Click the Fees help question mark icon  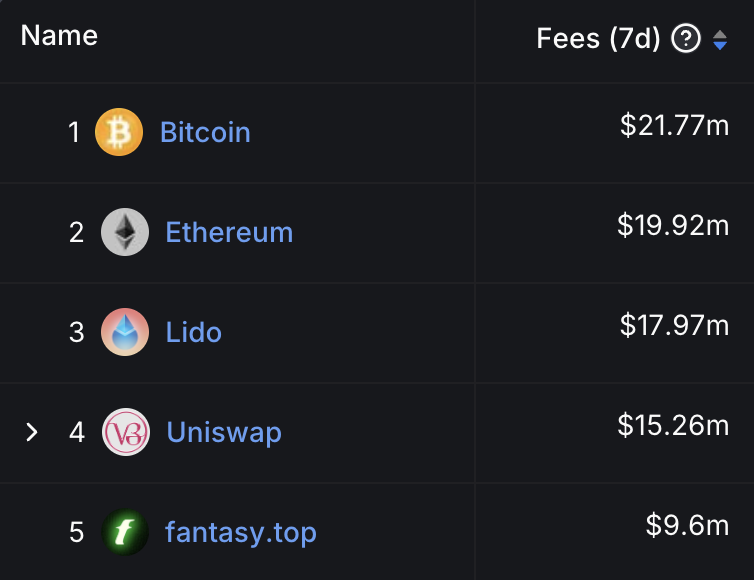pos(686,39)
